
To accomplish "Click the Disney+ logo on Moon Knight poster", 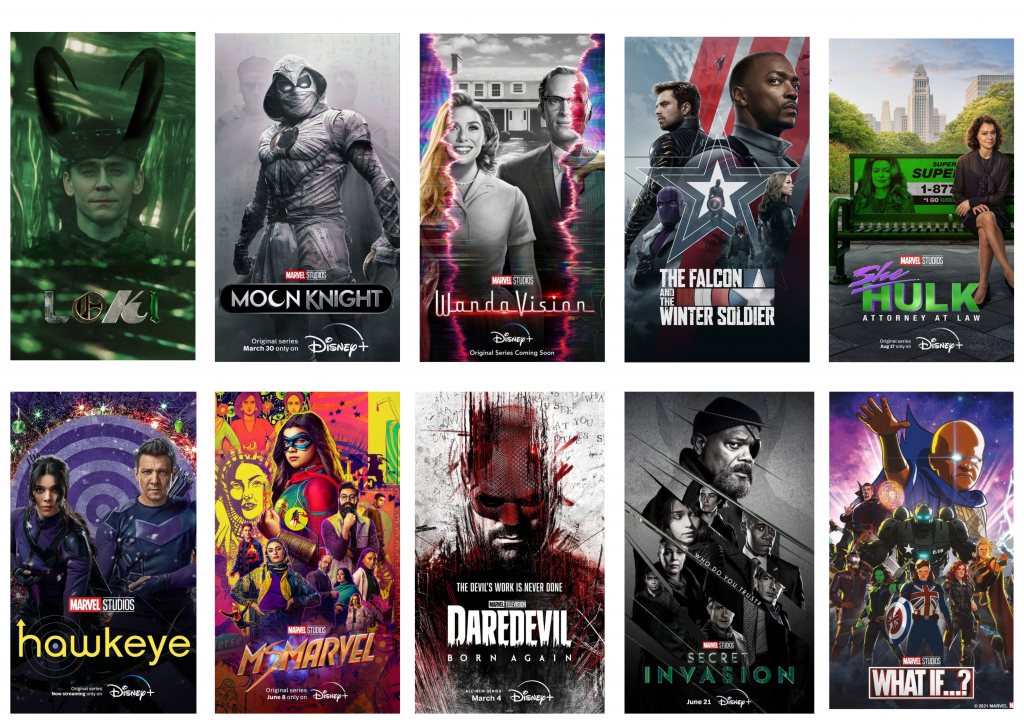I will click(x=338, y=343).
